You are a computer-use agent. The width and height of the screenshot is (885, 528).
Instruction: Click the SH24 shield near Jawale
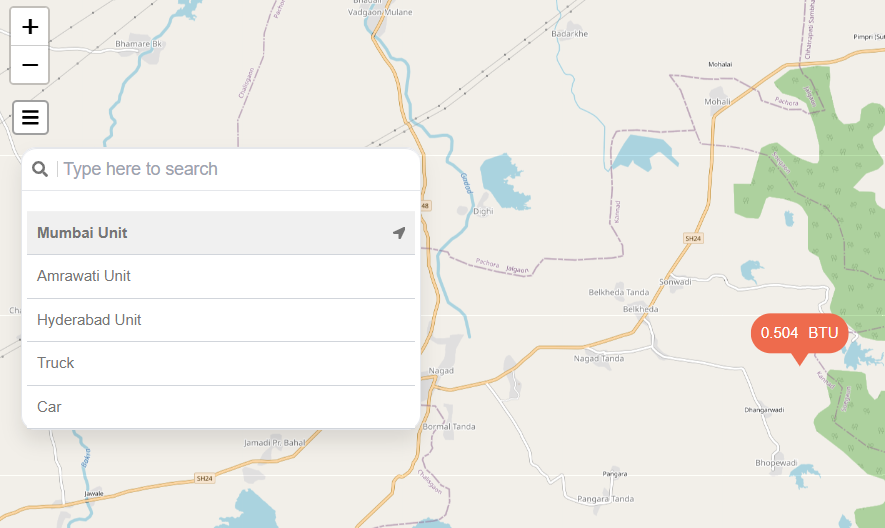click(205, 479)
